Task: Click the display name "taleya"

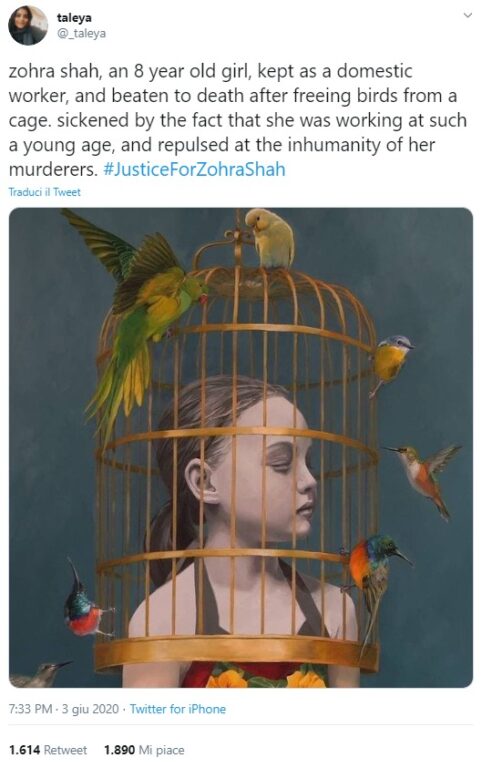Action: click(x=74, y=18)
